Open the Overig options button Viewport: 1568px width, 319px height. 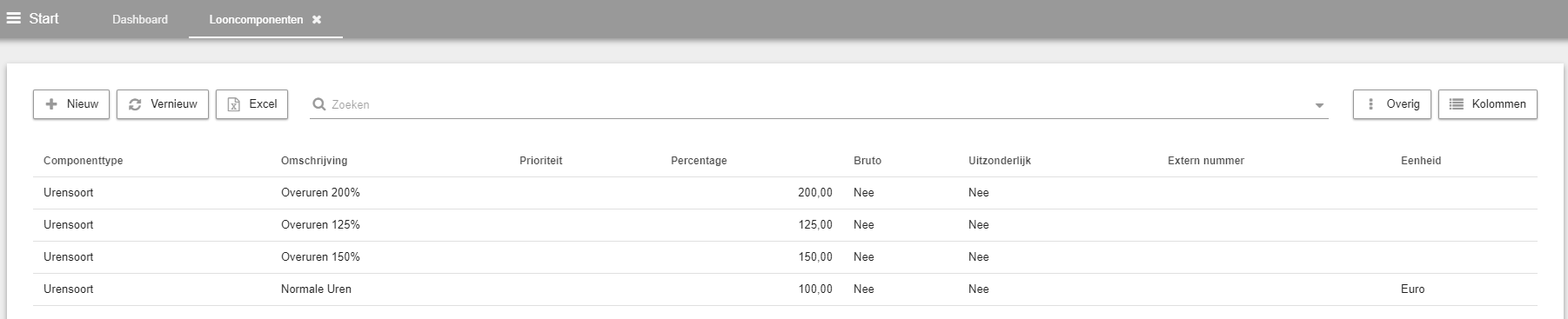point(1392,104)
